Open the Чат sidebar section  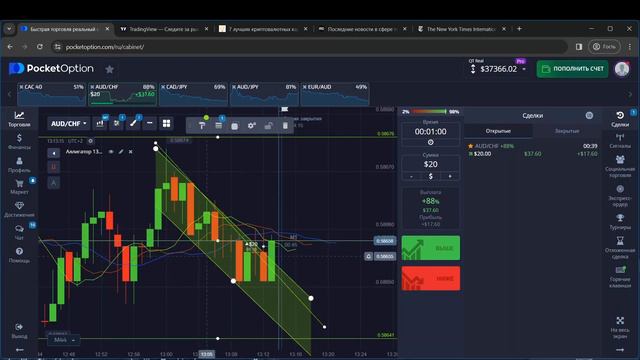click(19, 232)
